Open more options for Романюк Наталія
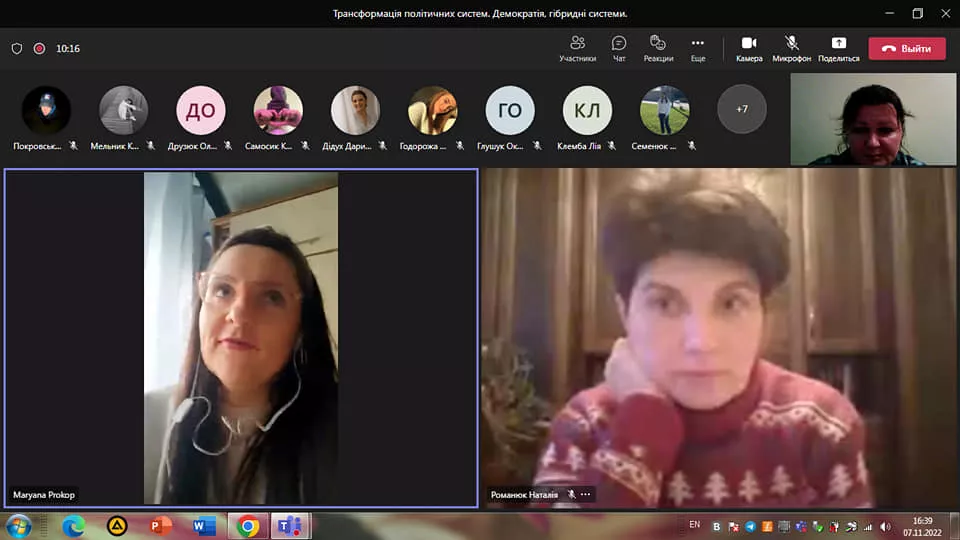 (586, 494)
